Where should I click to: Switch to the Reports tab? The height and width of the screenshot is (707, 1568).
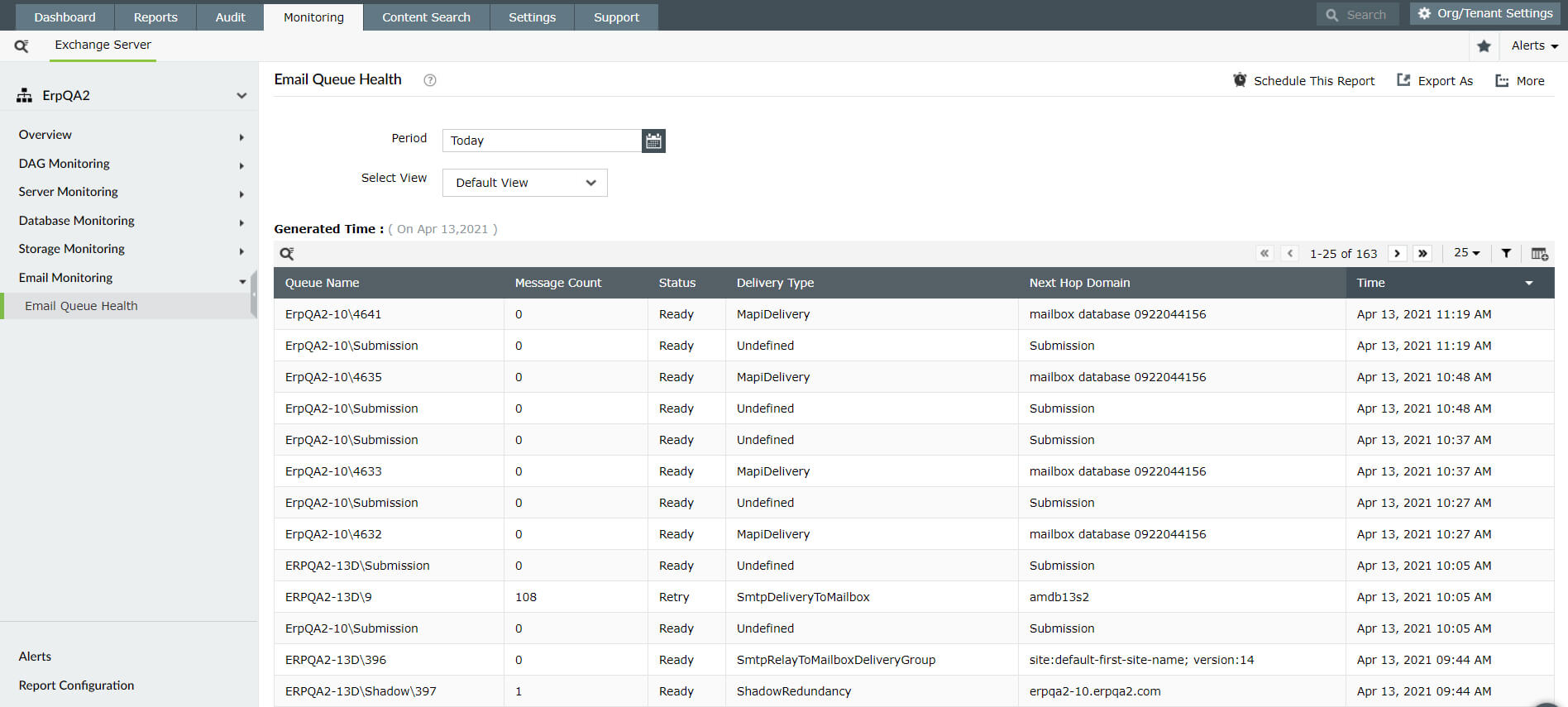tap(155, 17)
